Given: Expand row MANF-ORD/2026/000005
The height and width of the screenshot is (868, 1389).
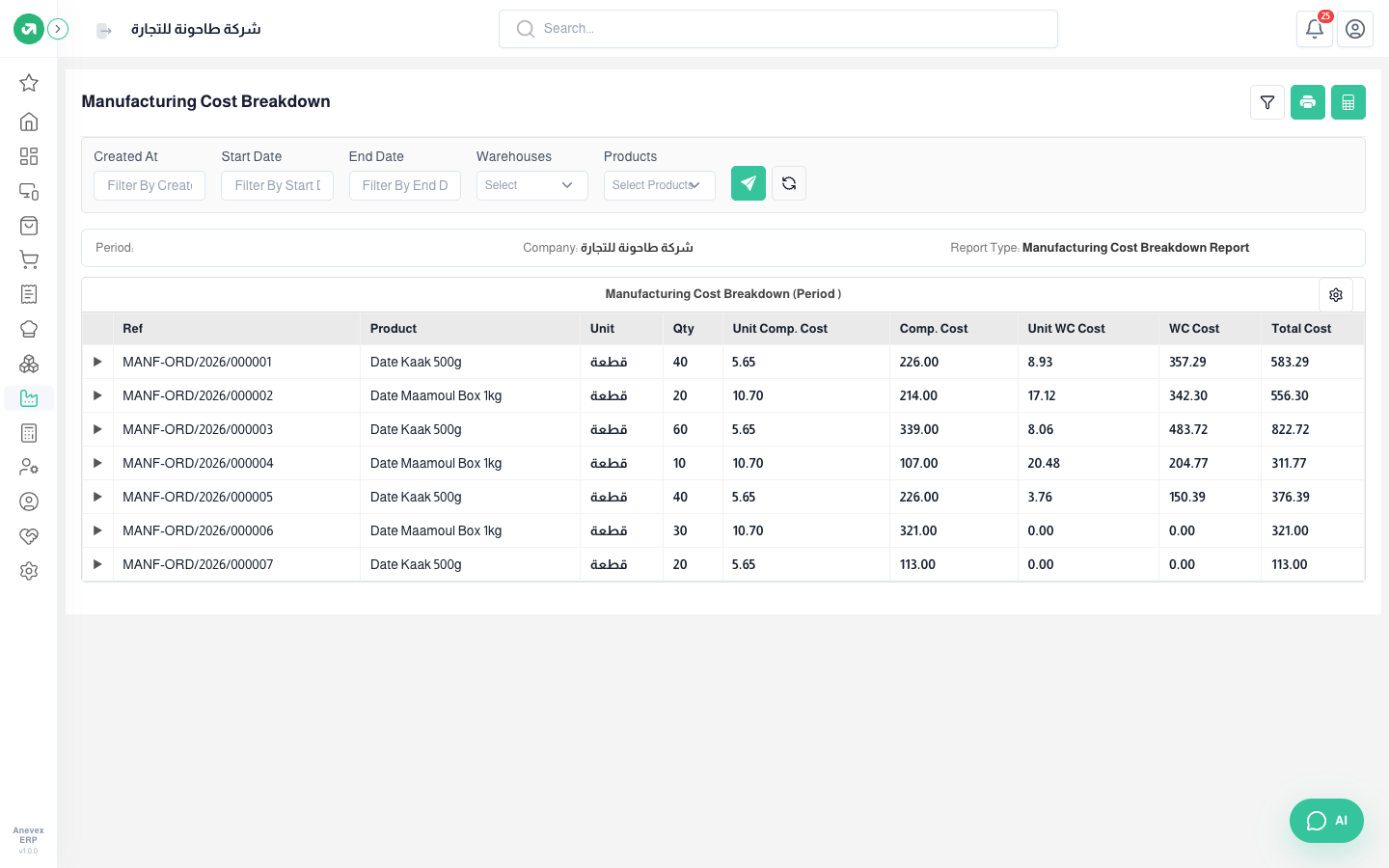Looking at the screenshot, I should click(97, 497).
